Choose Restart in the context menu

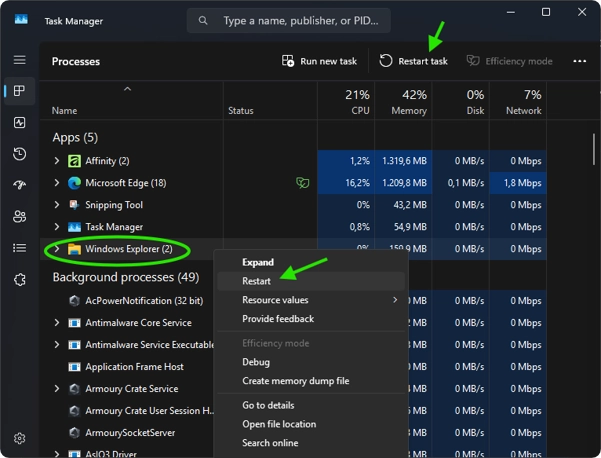tap(311, 281)
